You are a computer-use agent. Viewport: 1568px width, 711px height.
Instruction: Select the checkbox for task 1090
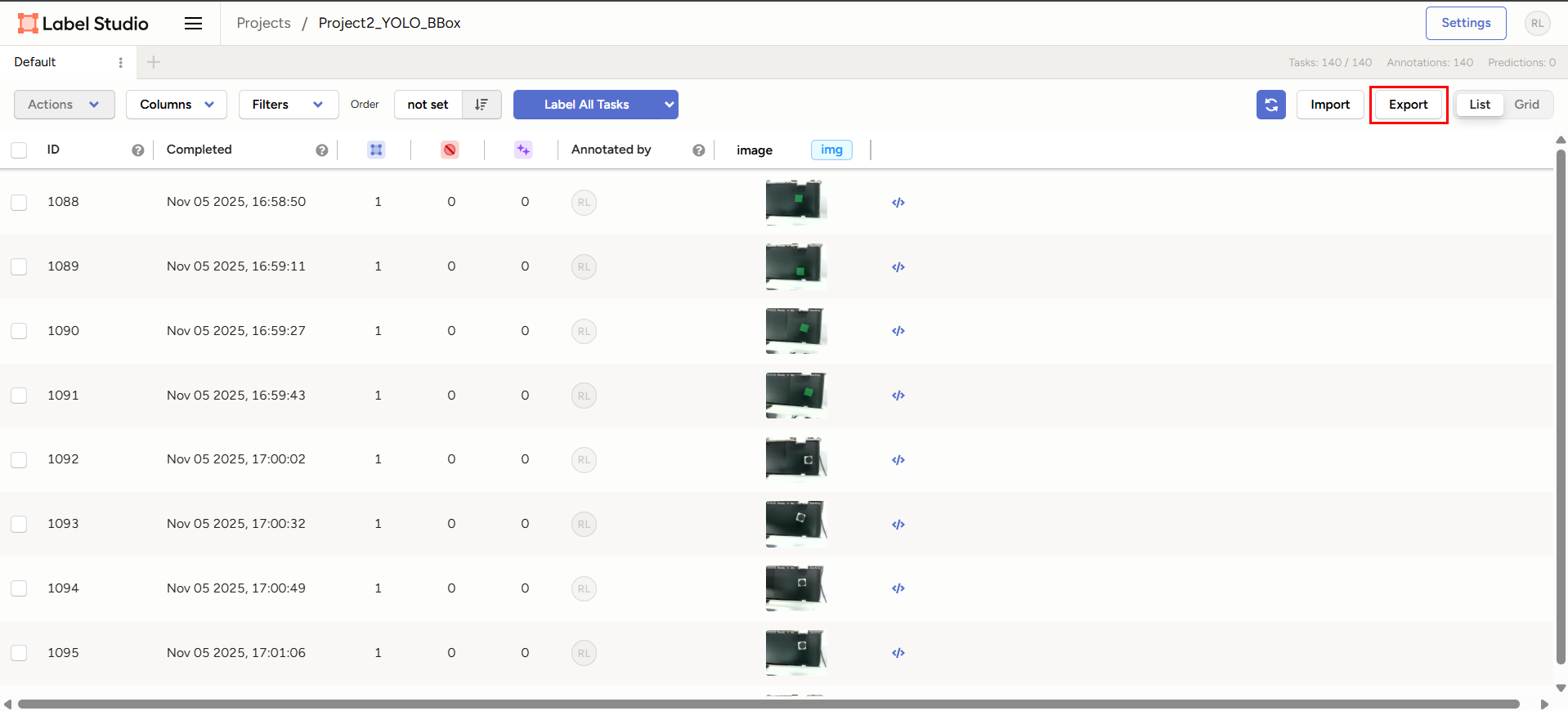[19, 331]
